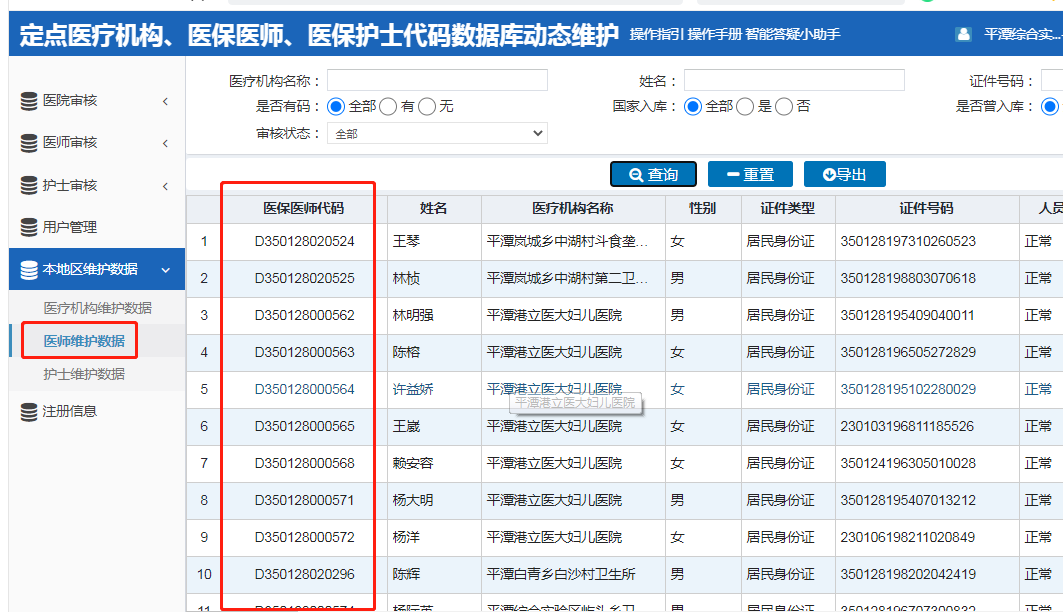Click the download arrow icon on 导出 button

(828, 174)
